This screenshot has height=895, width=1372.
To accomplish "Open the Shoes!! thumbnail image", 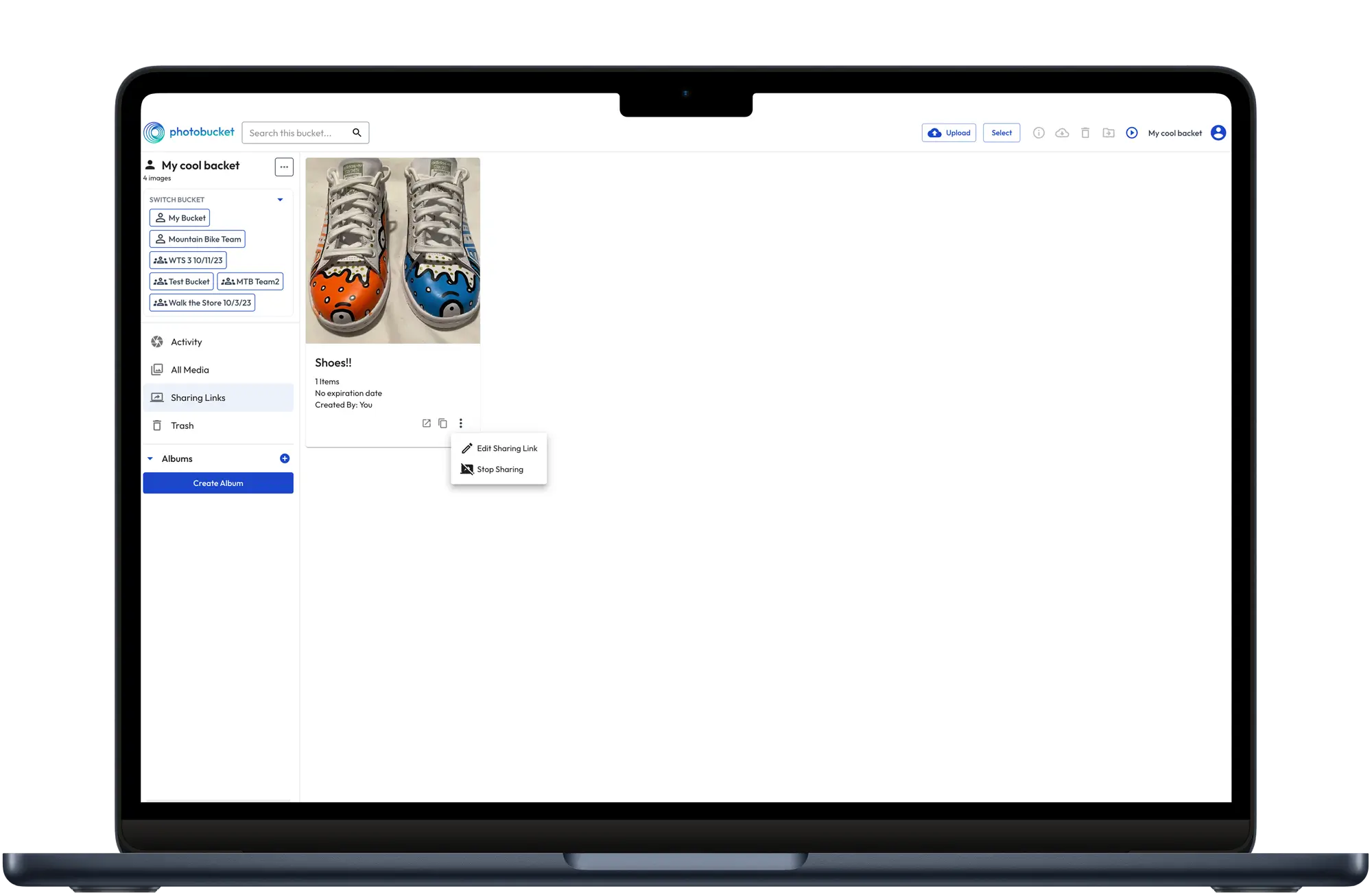I will click(x=393, y=251).
